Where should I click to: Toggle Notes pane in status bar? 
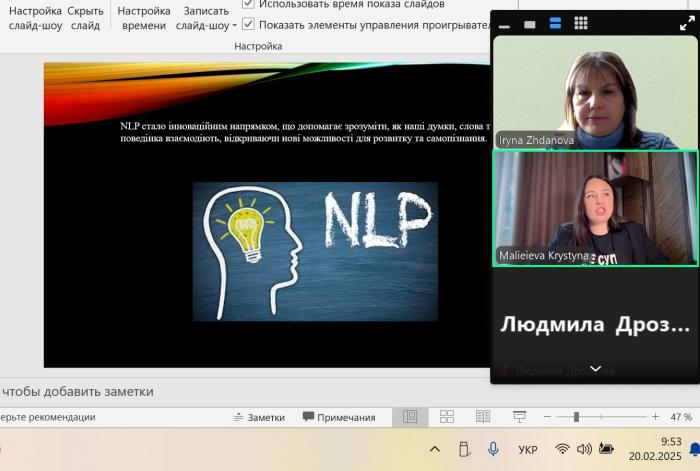(259, 417)
